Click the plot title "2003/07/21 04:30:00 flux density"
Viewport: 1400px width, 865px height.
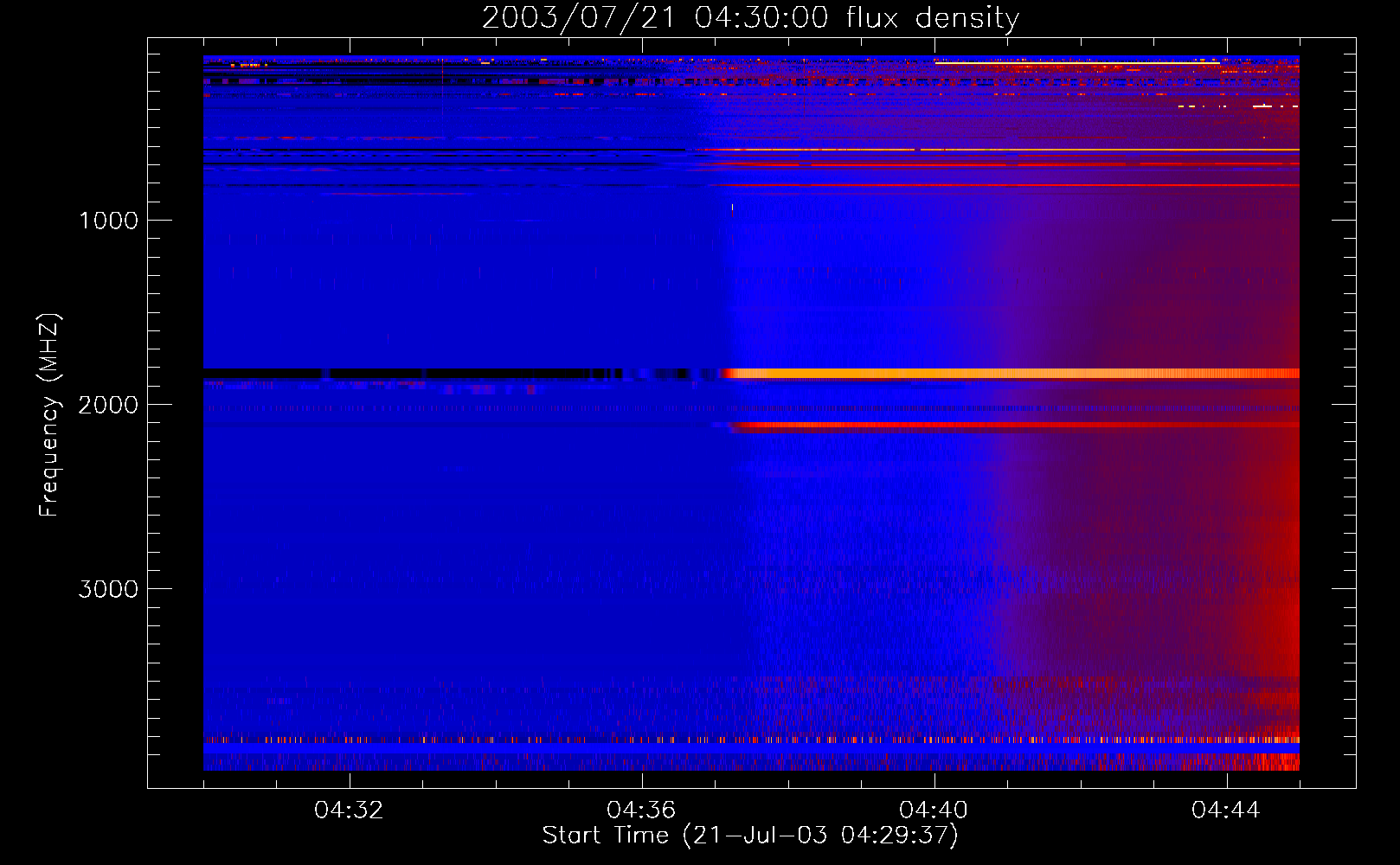750,17
